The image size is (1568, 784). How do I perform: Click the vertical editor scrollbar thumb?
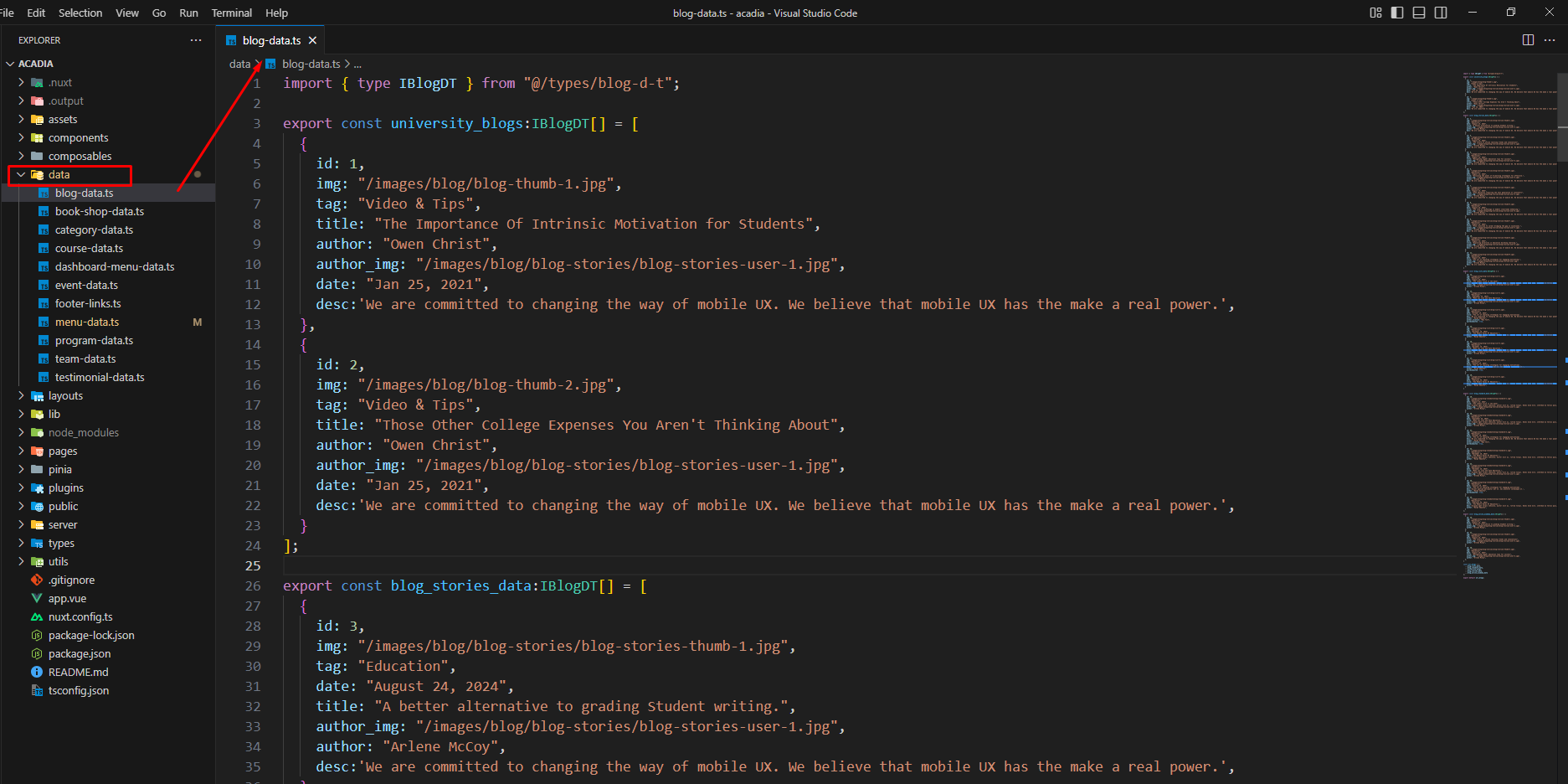1562,116
